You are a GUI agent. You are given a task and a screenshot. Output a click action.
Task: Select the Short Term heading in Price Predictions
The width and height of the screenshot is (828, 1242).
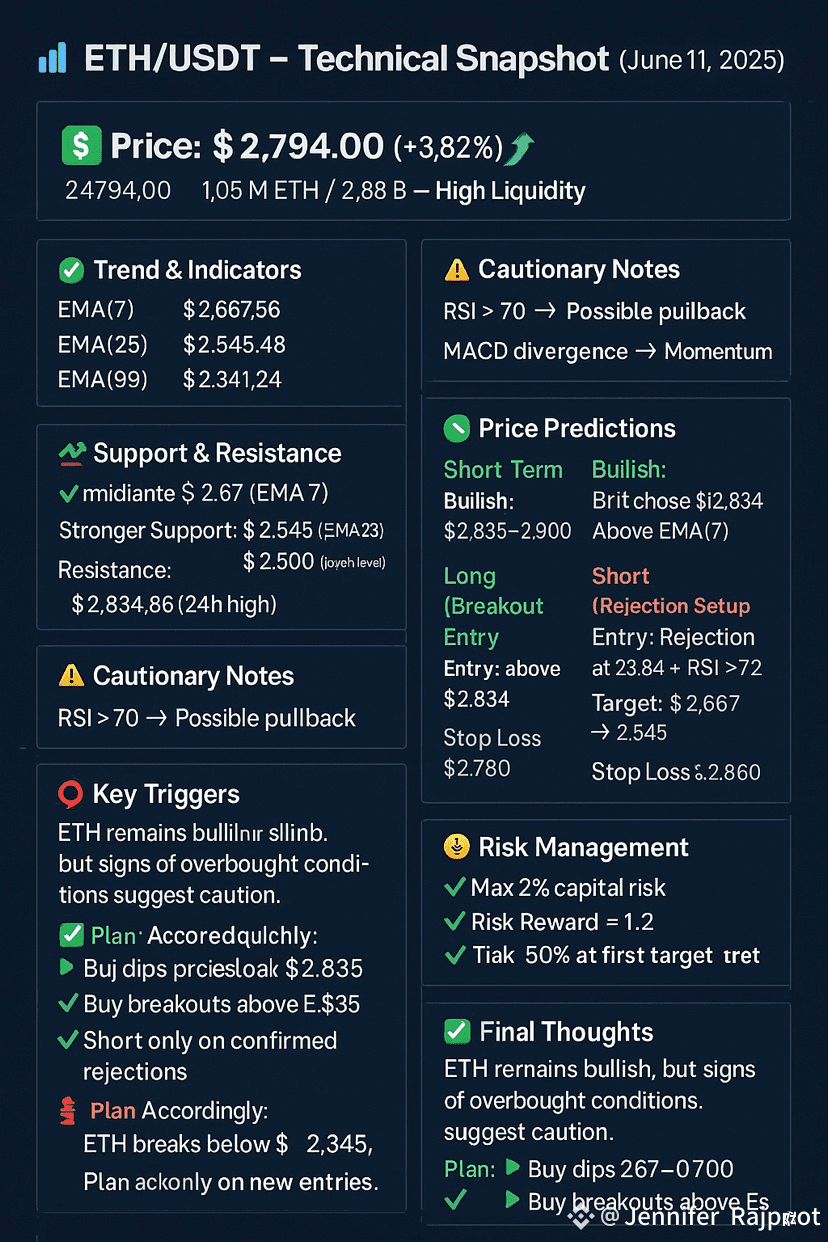[503, 470]
